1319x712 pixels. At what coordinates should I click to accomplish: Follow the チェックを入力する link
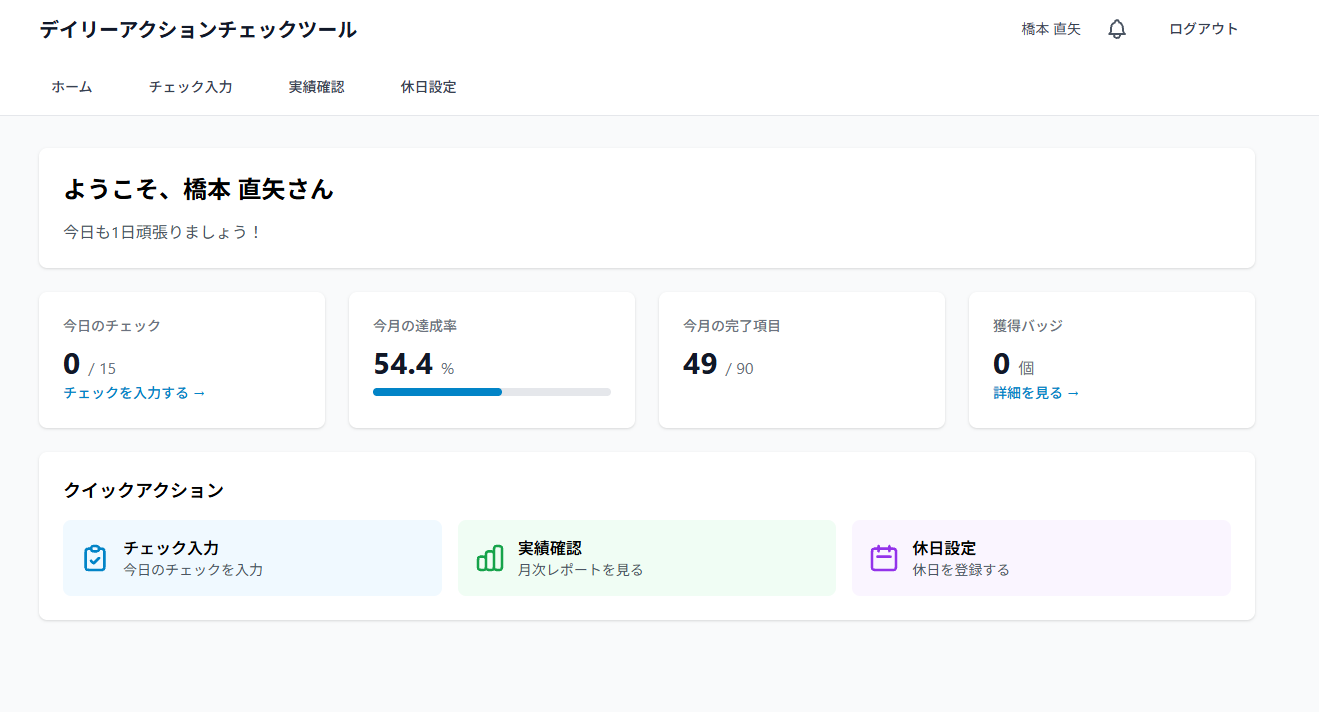coord(134,393)
